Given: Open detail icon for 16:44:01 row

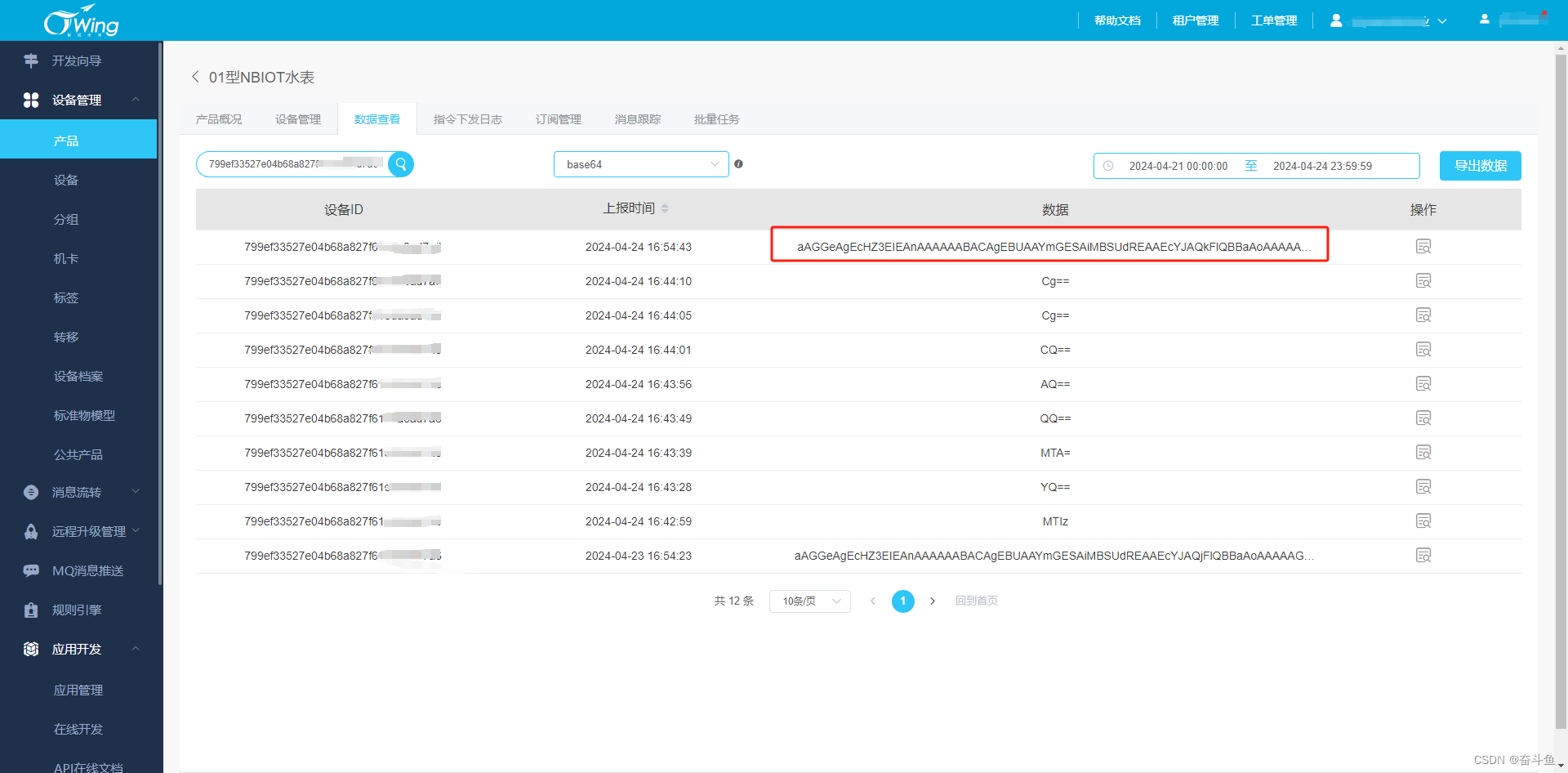Looking at the screenshot, I should pos(1423,350).
